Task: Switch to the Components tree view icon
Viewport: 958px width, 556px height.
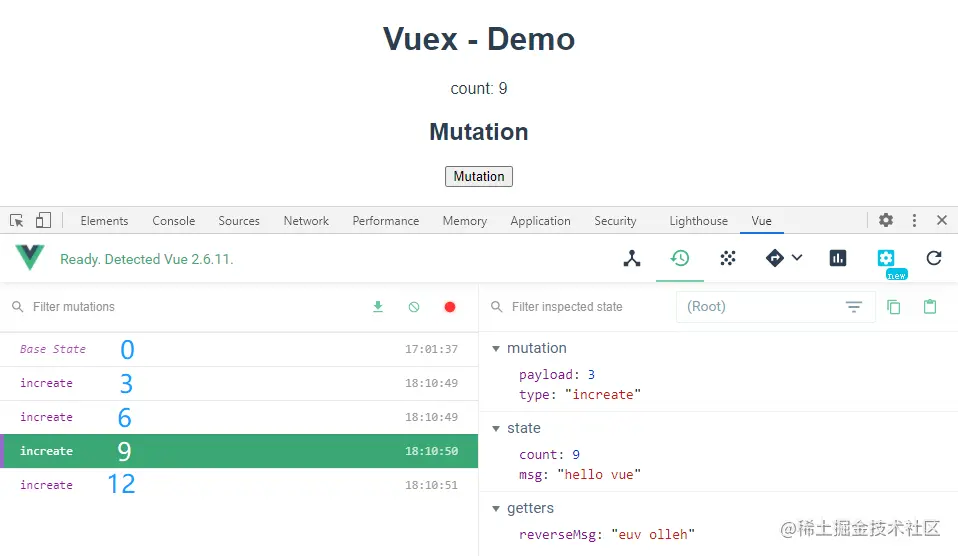Action: 632,258
